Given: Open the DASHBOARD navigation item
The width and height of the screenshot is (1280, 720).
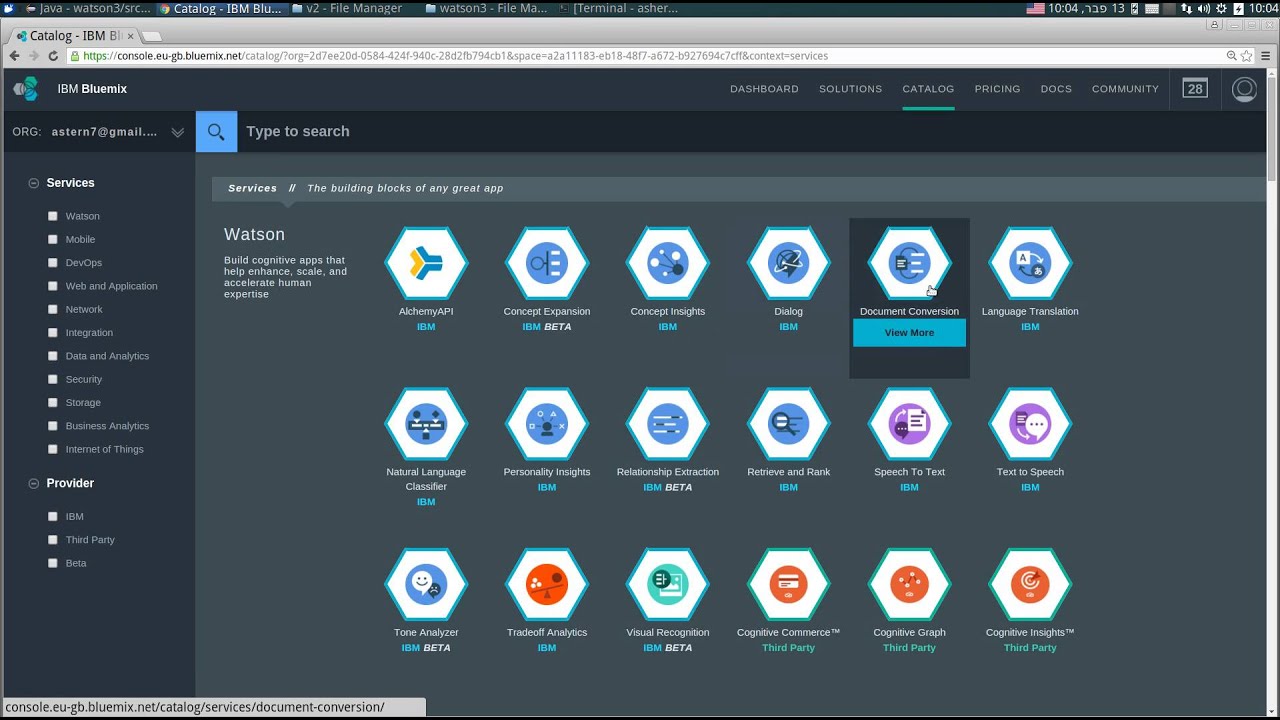Looking at the screenshot, I should point(764,89).
